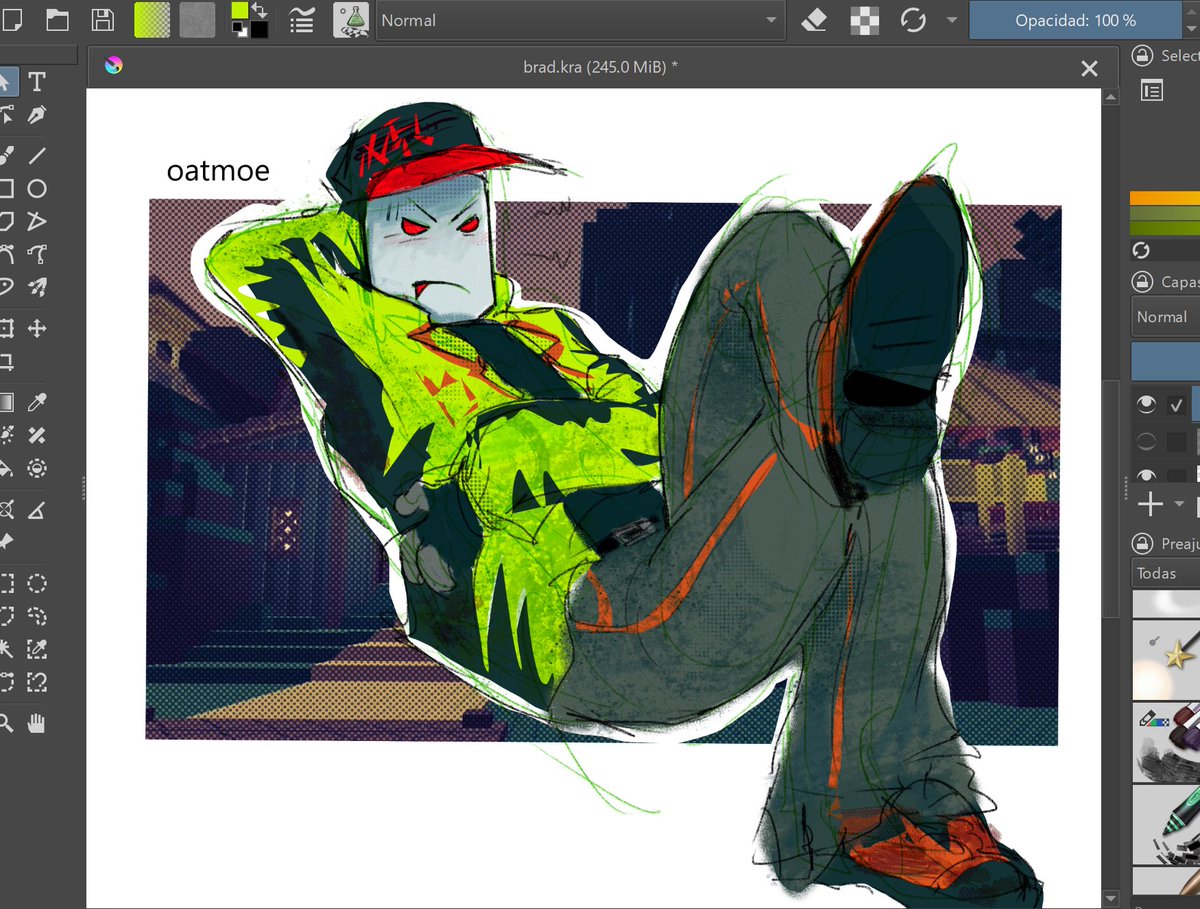Hide the top visible layer
The image size is (1200, 909).
pos(1146,404)
